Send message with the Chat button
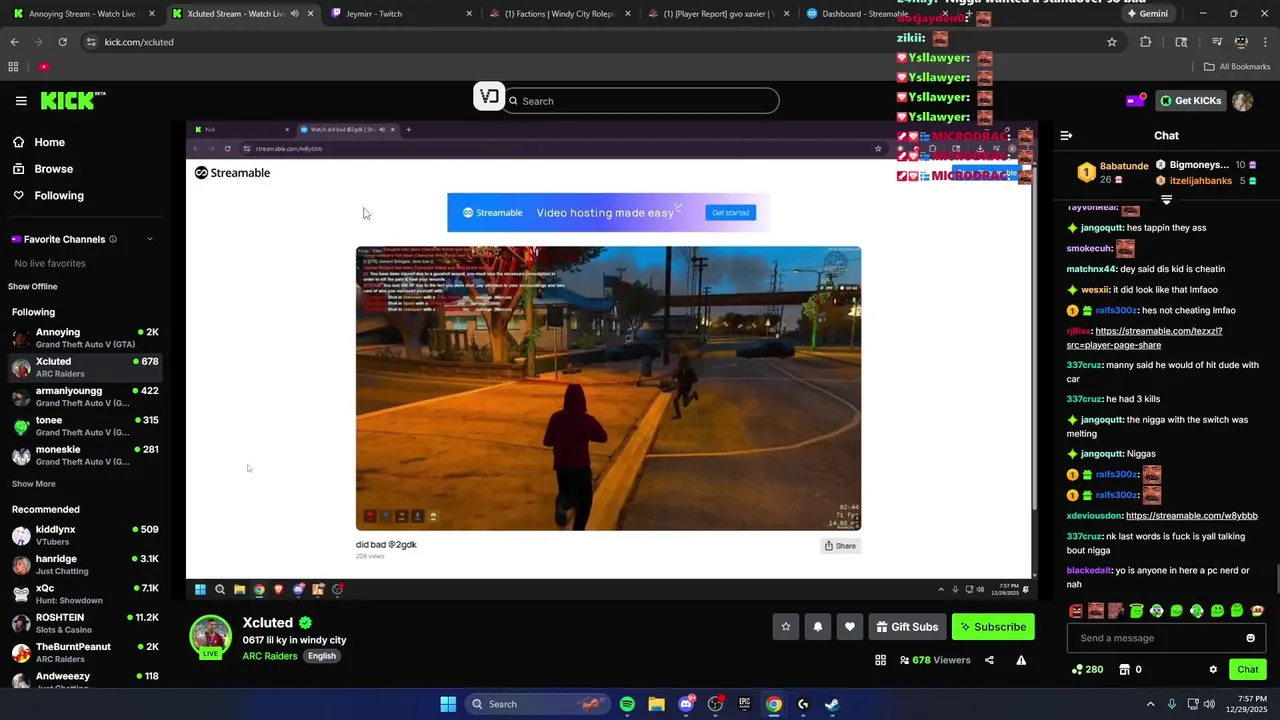Image resolution: width=1280 pixels, height=720 pixels. [x=1248, y=669]
